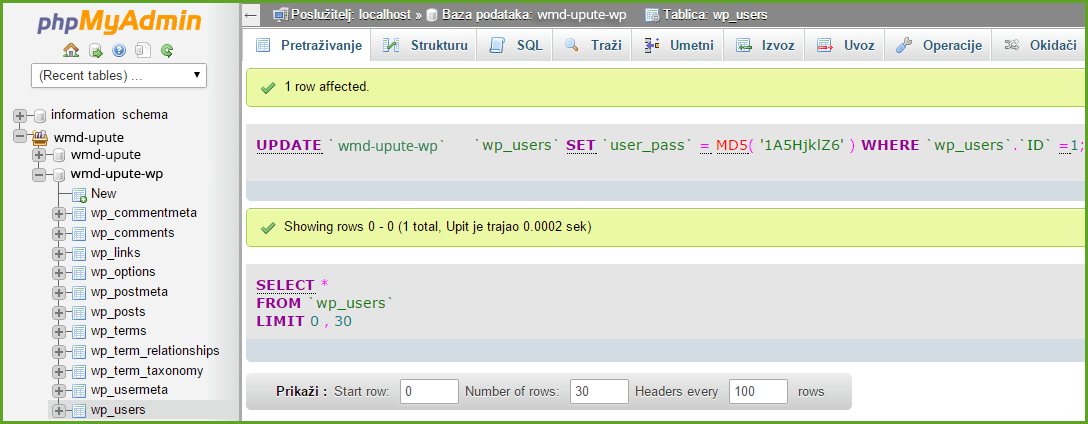
Task: Open the Recent tables dropdown
Action: click(x=119, y=76)
